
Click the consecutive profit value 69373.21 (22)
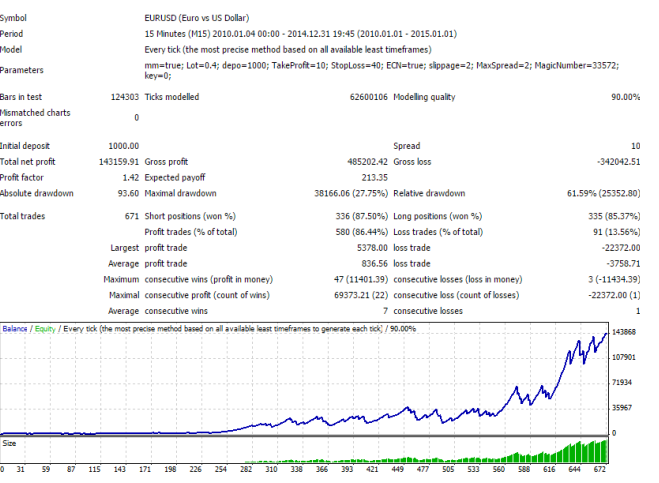pyautogui.click(x=361, y=296)
